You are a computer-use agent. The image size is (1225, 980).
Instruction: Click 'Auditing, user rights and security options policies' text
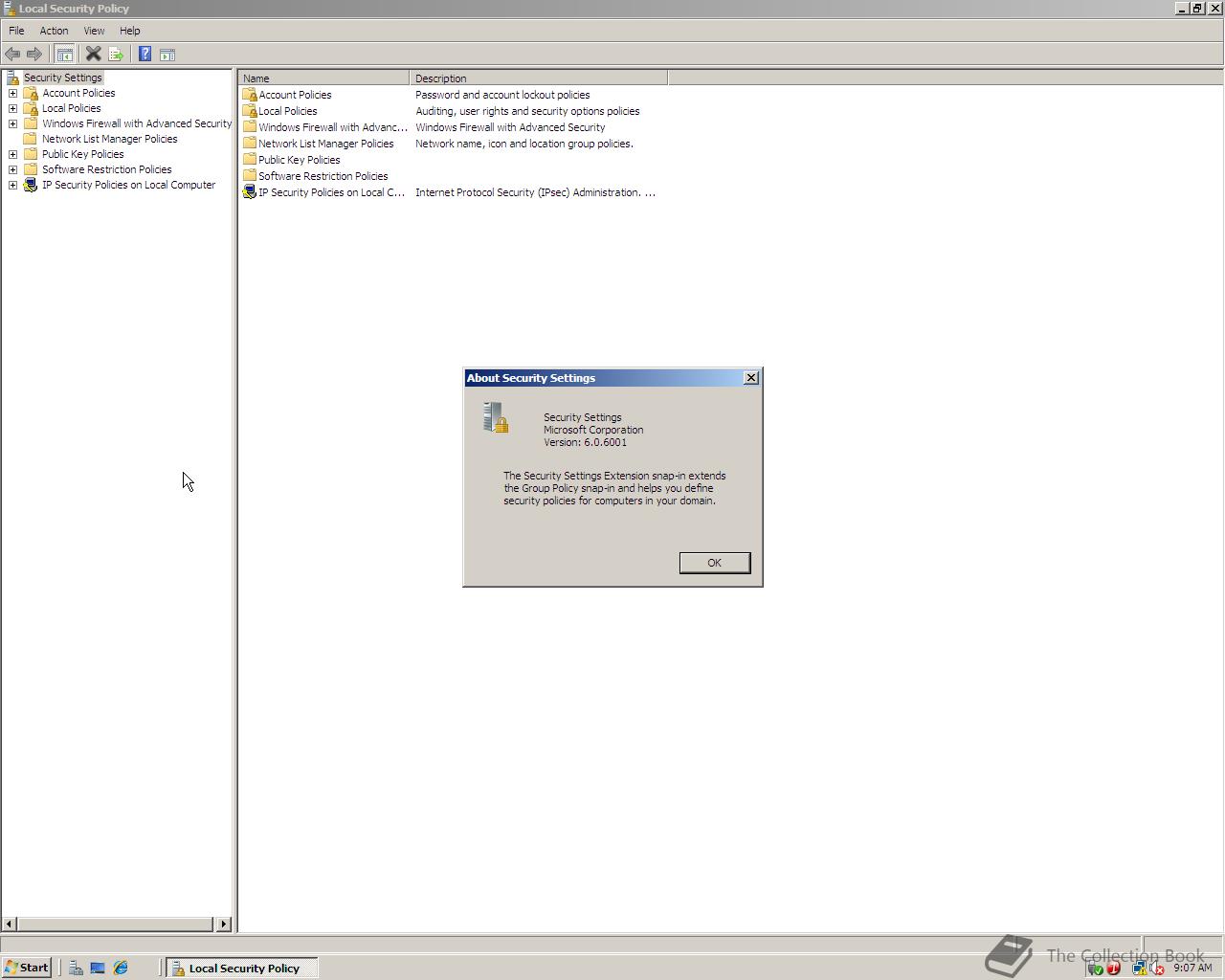[x=527, y=111]
